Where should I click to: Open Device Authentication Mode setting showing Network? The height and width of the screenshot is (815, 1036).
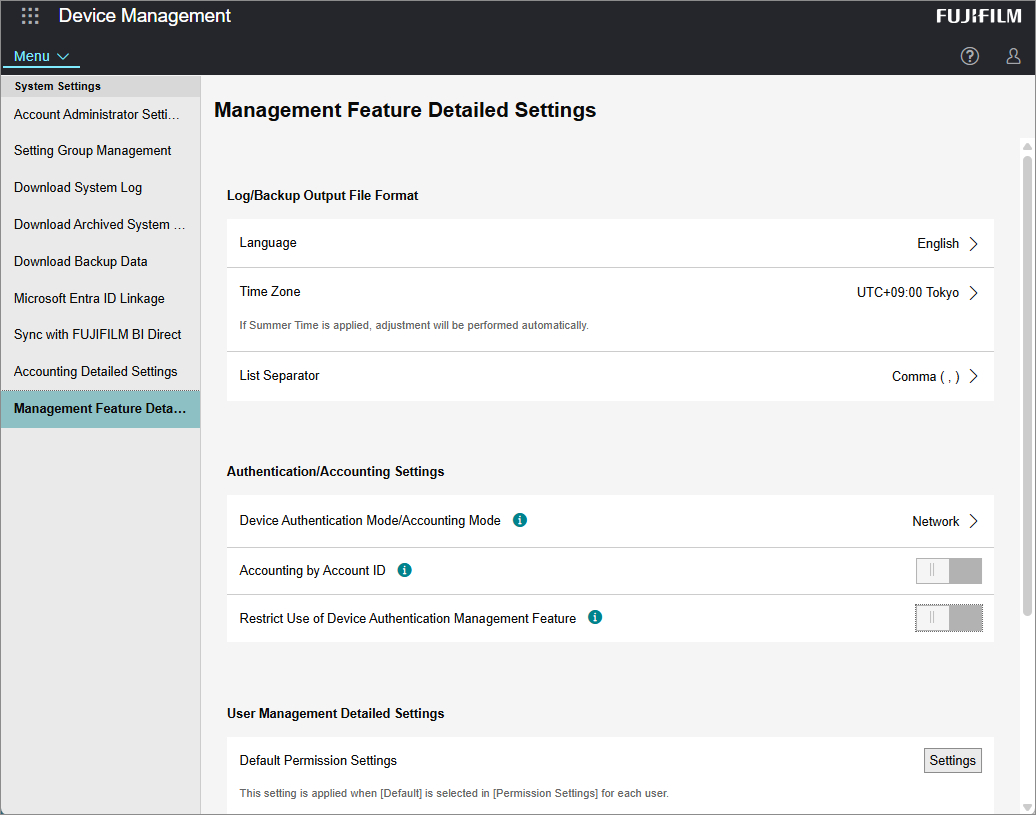coord(610,521)
